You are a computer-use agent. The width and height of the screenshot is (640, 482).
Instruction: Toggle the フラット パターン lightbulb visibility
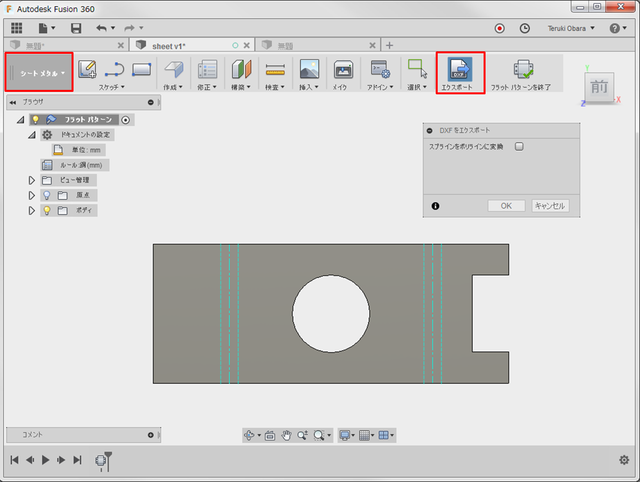36,119
